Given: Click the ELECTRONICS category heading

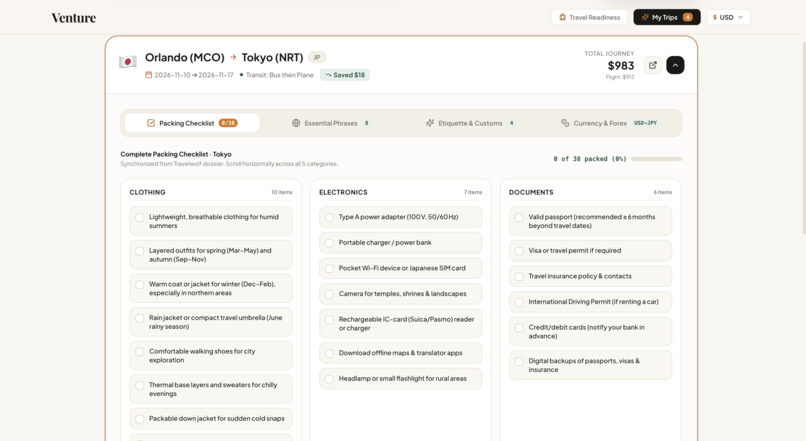Looking at the screenshot, I should click(343, 192).
